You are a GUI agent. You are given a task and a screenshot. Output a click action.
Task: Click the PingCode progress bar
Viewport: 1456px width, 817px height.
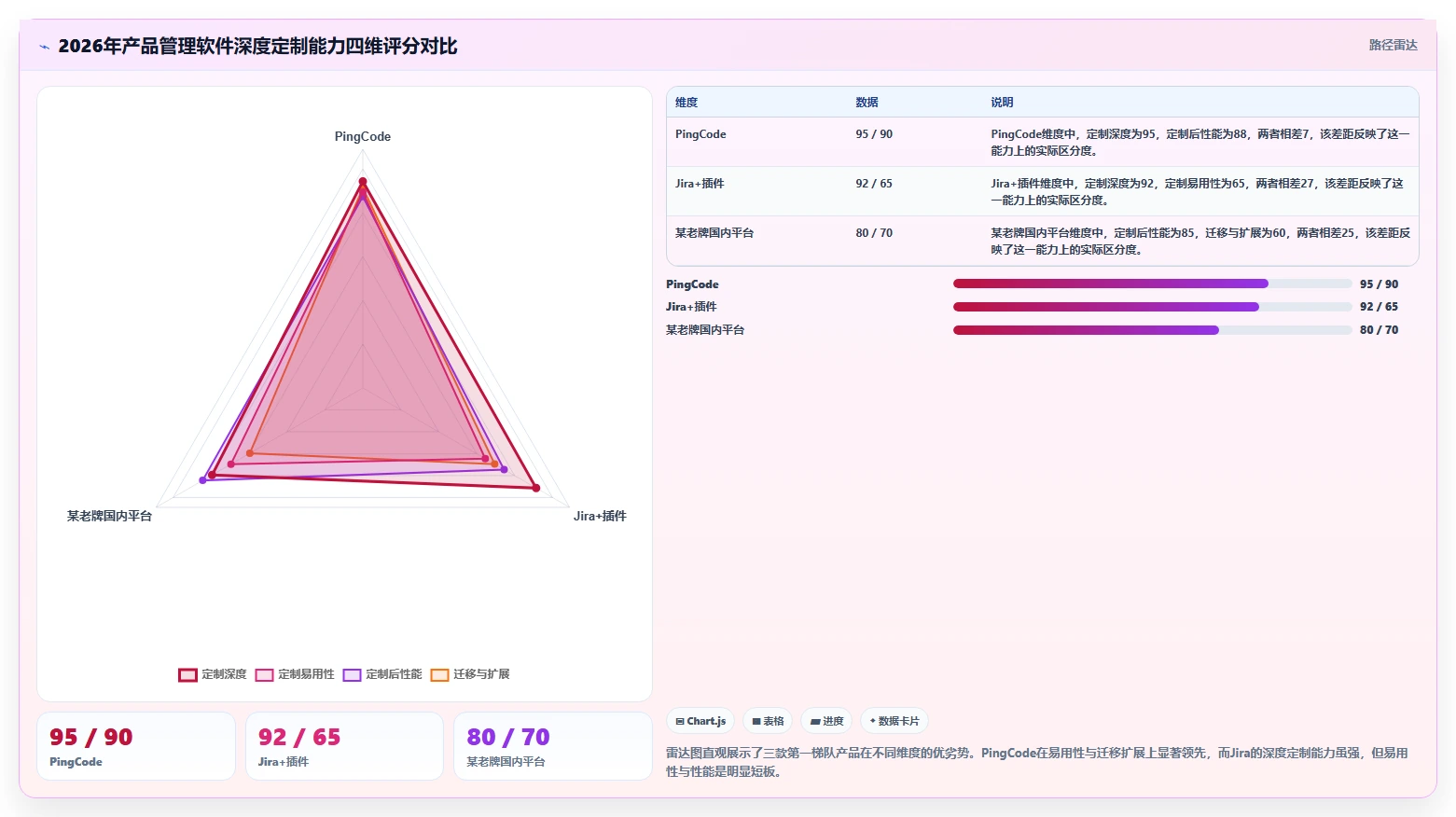tap(1152, 284)
